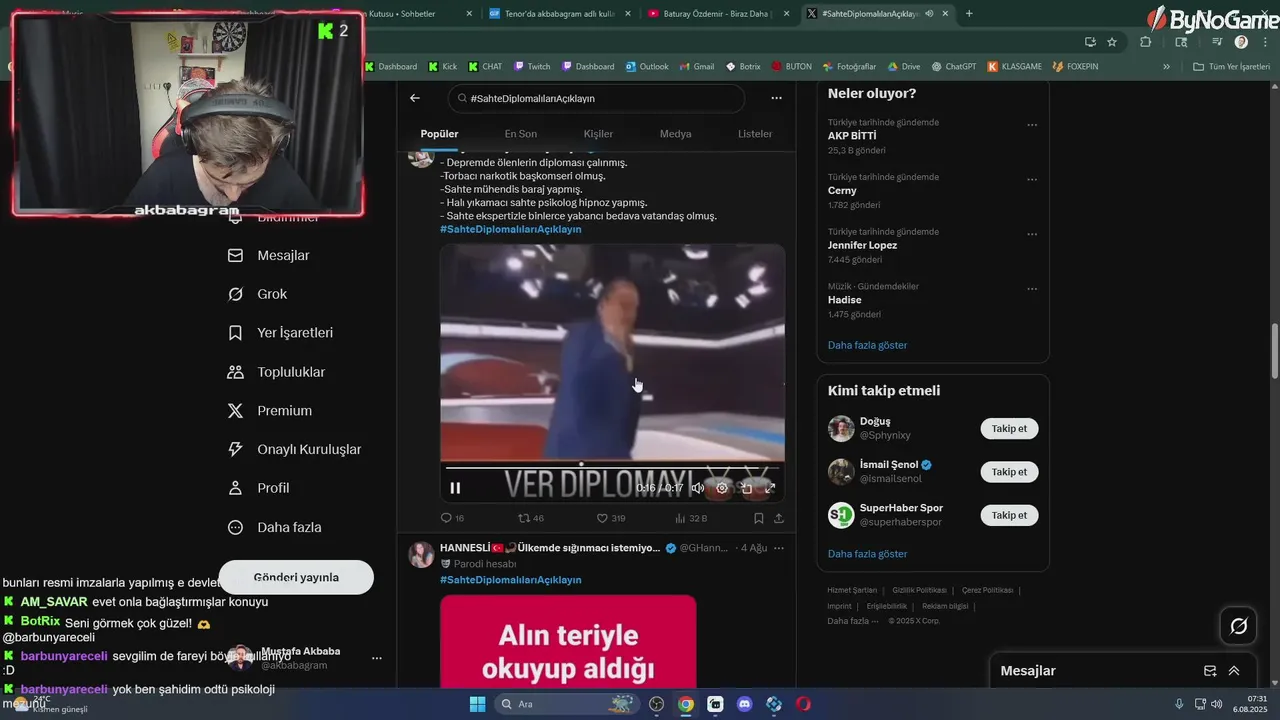Open #SahteDiplomalılarıAçıklayın hashtag in first tweet
Image resolution: width=1280 pixels, height=720 pixels.
click(x=510, y=229)
